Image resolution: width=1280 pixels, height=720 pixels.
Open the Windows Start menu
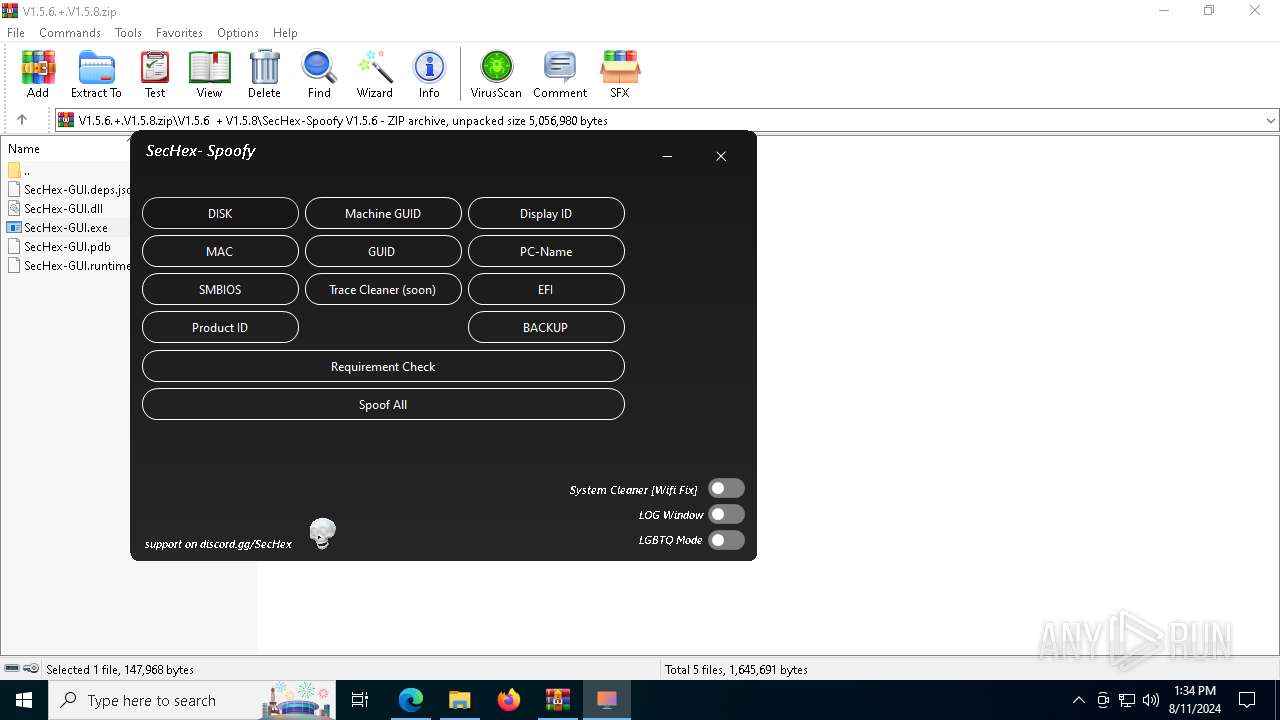pyautogui.click(x=24, y=700)
